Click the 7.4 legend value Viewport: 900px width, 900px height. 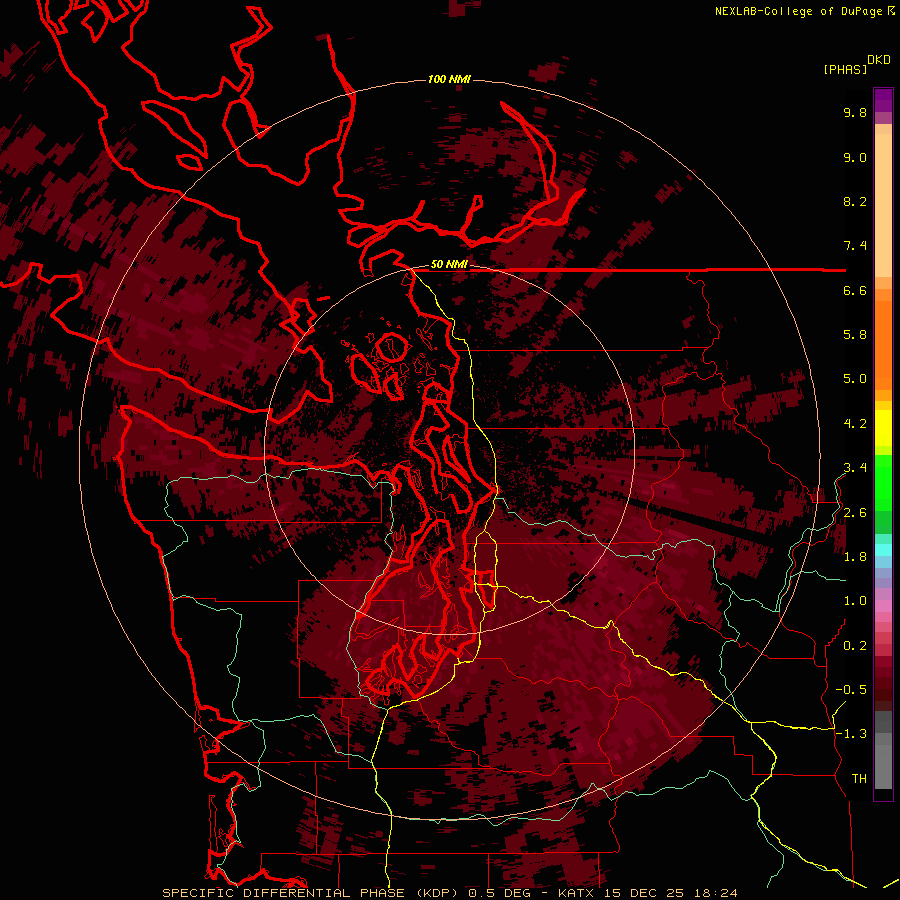pyautogui.click(x=855, y=246)
